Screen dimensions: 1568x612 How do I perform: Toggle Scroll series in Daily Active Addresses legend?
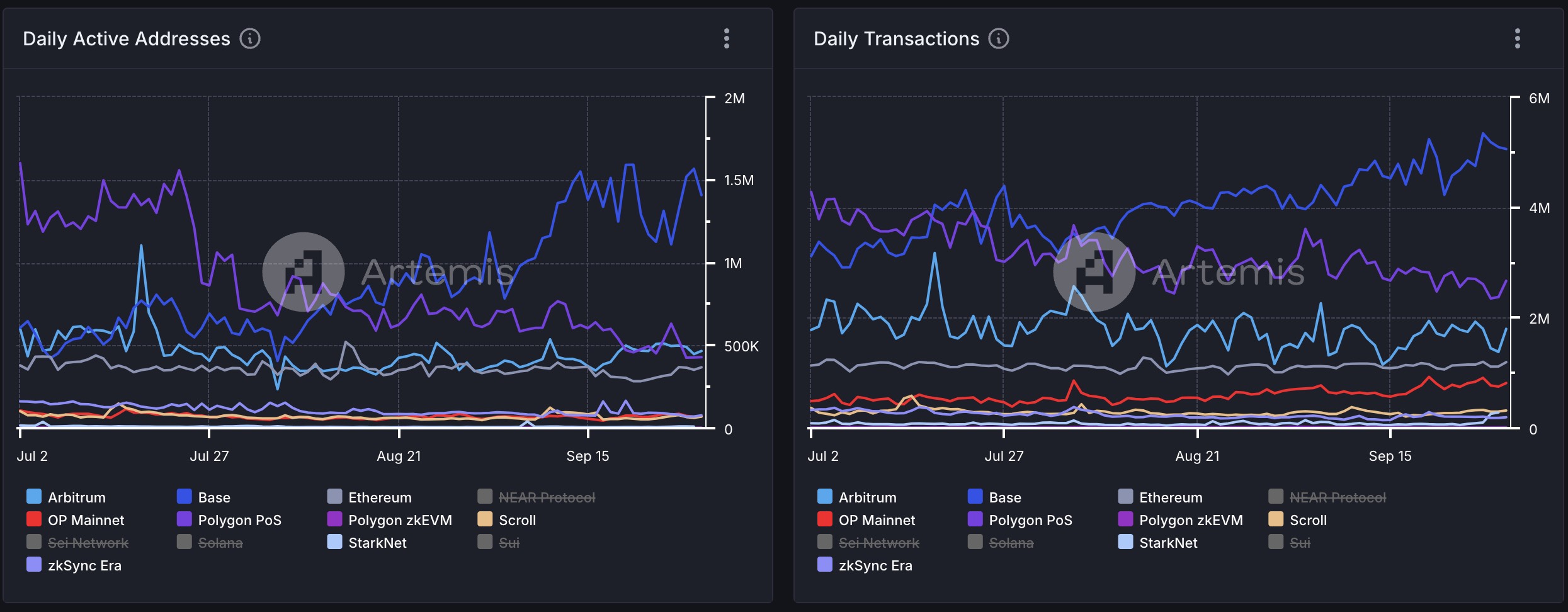coord(506,520)
